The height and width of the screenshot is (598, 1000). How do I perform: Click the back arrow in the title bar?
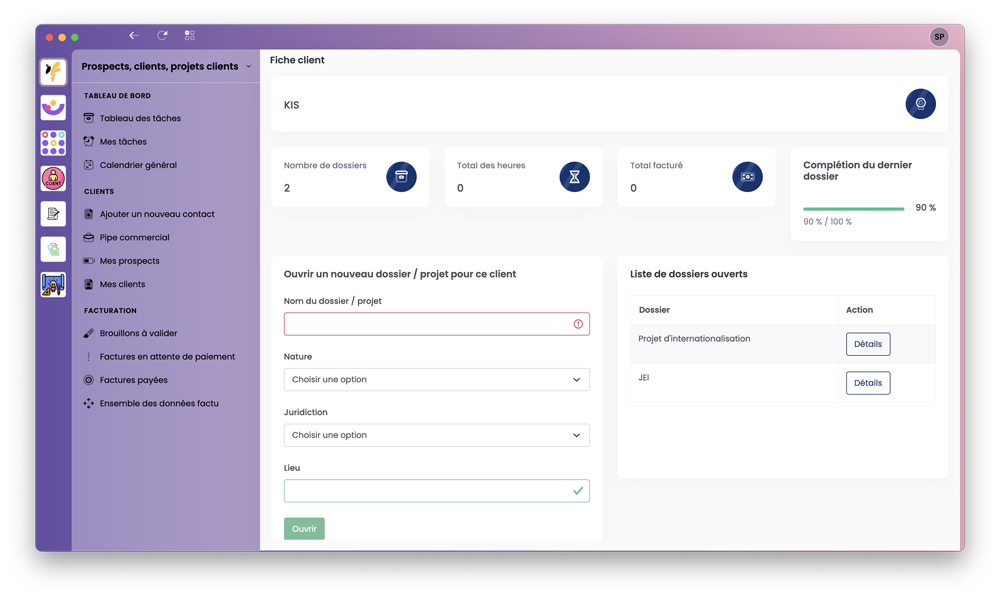(x=134, y=36)
